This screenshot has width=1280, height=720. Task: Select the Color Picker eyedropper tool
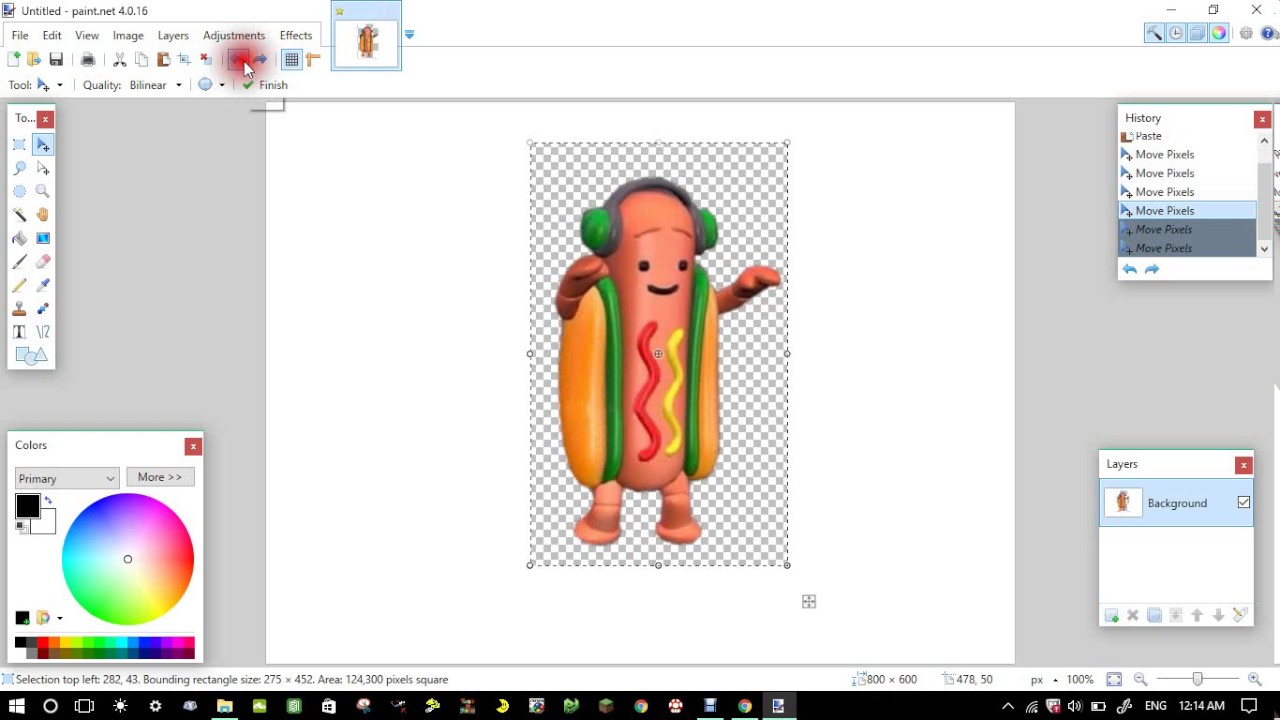click(43, 285)
